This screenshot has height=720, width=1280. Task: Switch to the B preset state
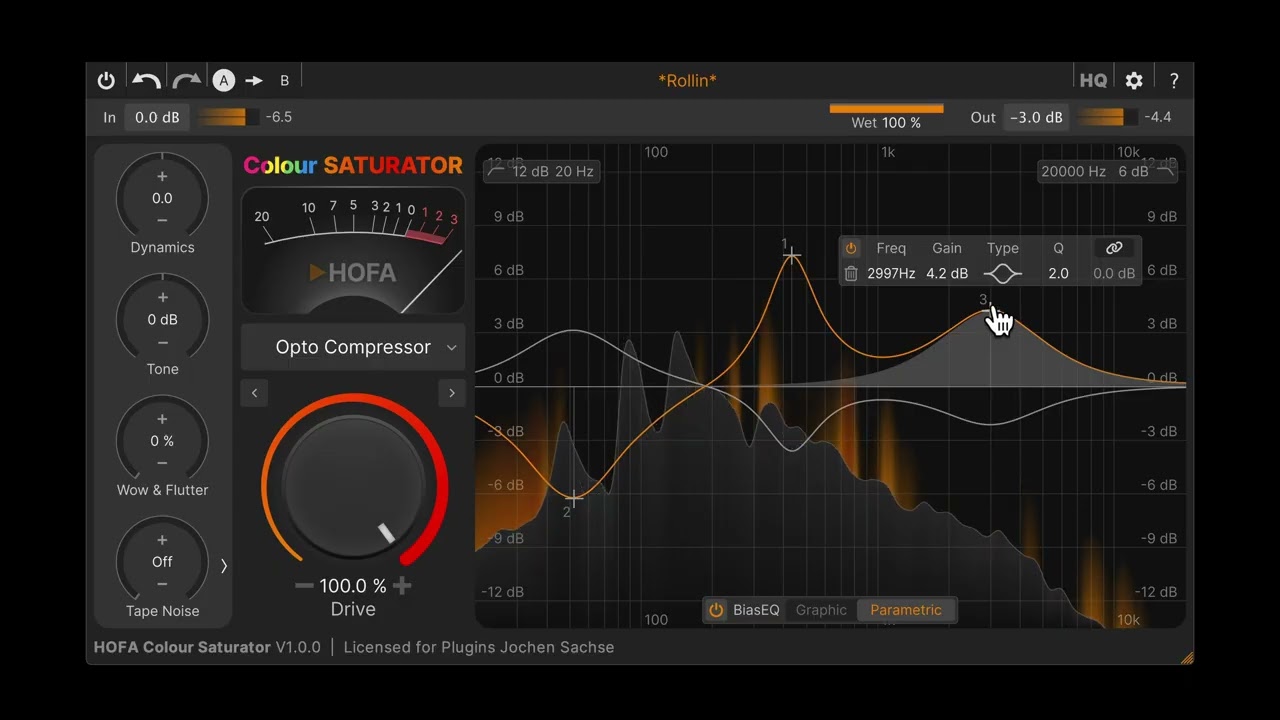(284, 81)
